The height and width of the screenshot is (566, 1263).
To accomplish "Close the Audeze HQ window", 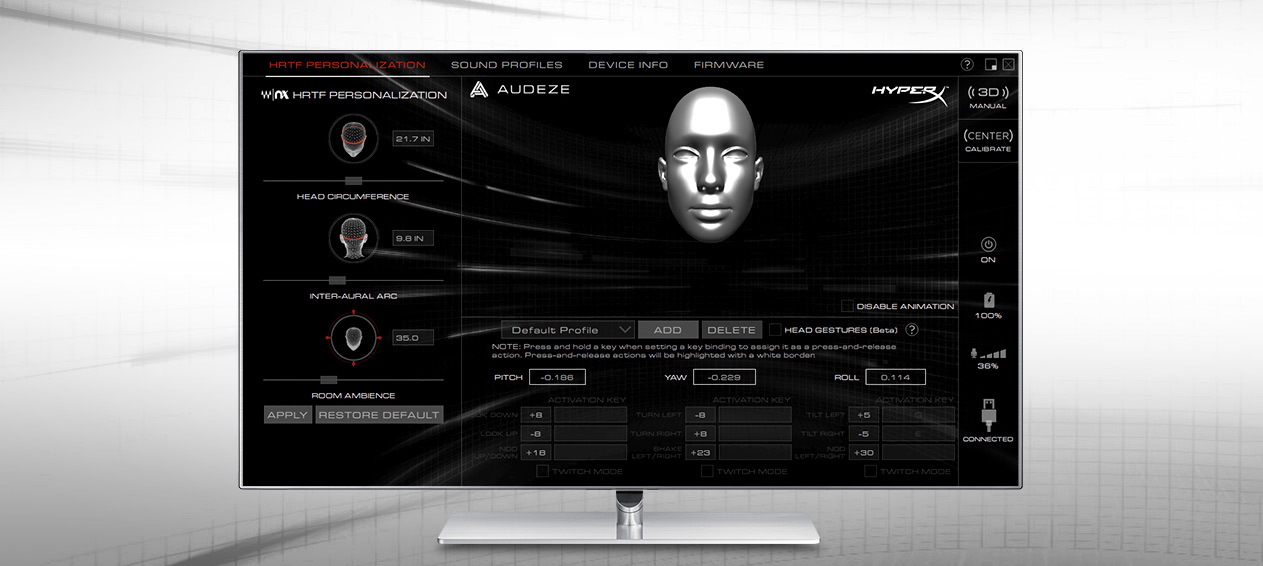I will pyautogui.click(x=1008, y=64).
